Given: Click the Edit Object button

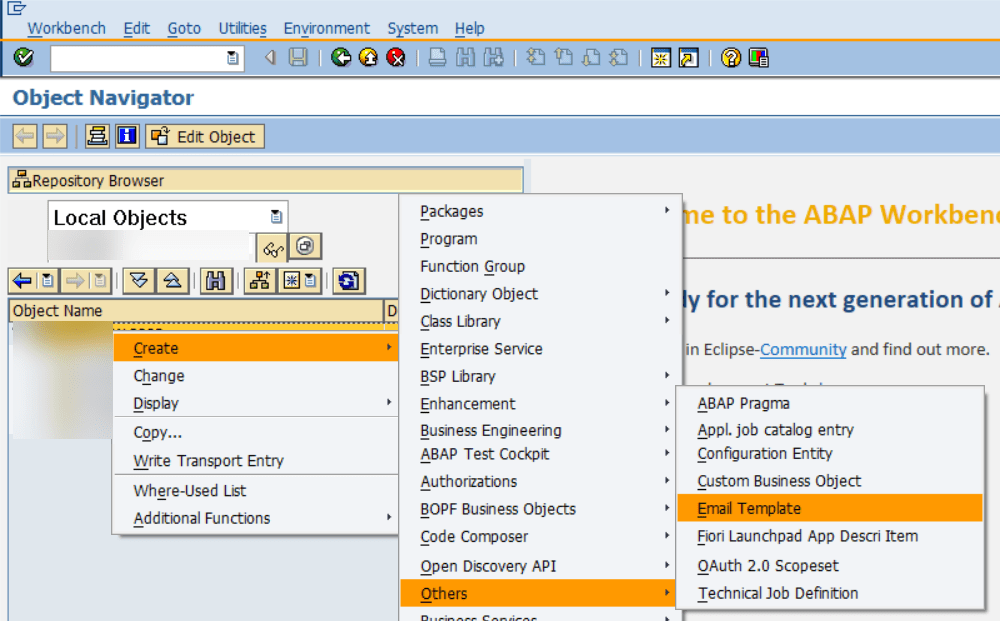Looking at the screenshot, I should [x=205, y=136].
